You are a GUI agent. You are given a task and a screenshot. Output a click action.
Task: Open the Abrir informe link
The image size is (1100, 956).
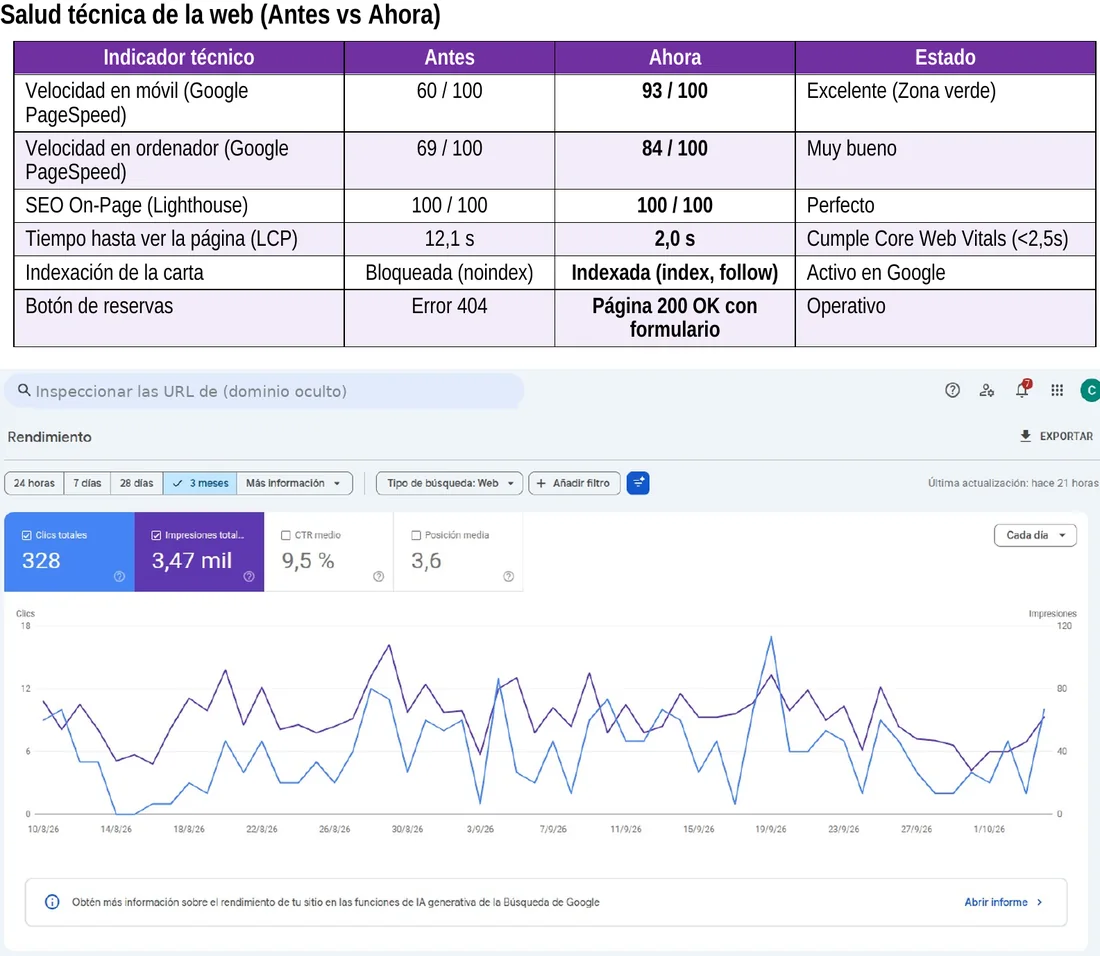coord(1003,902)
